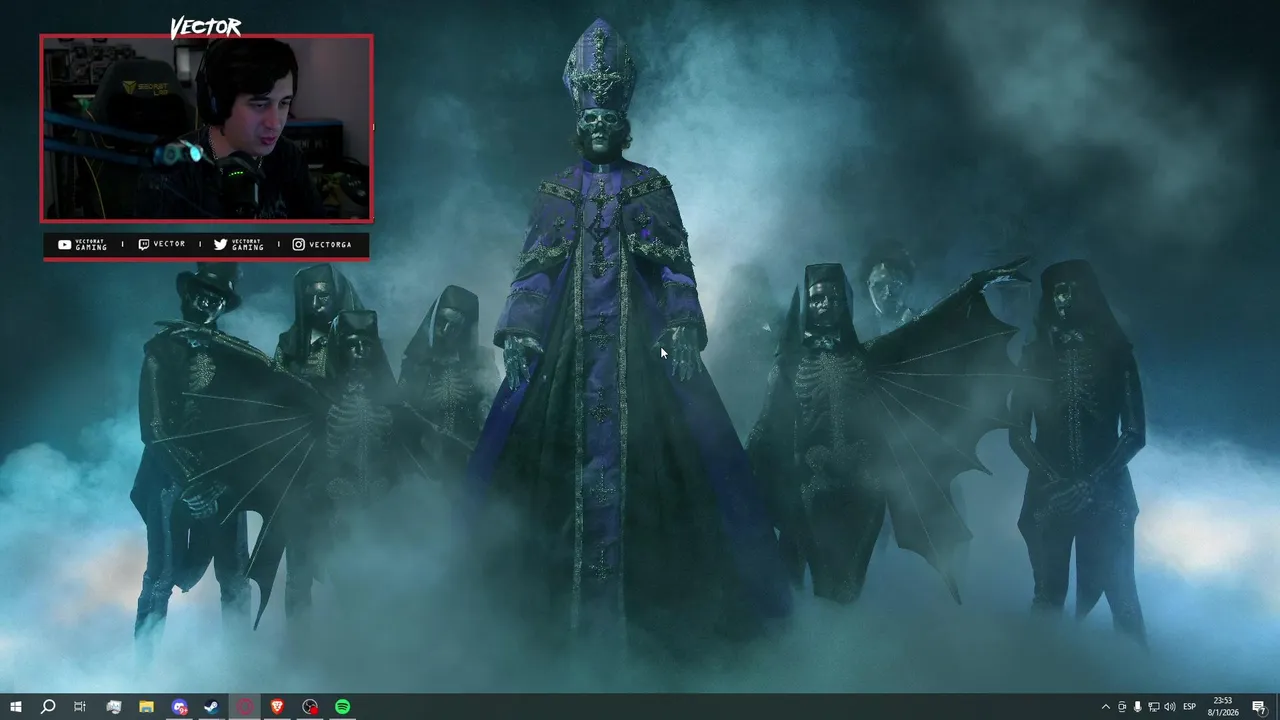Viewport: 1280px width, 720px height.
Task: Open the notification center with 7 alerts
Action: [x=1259, y=707]
